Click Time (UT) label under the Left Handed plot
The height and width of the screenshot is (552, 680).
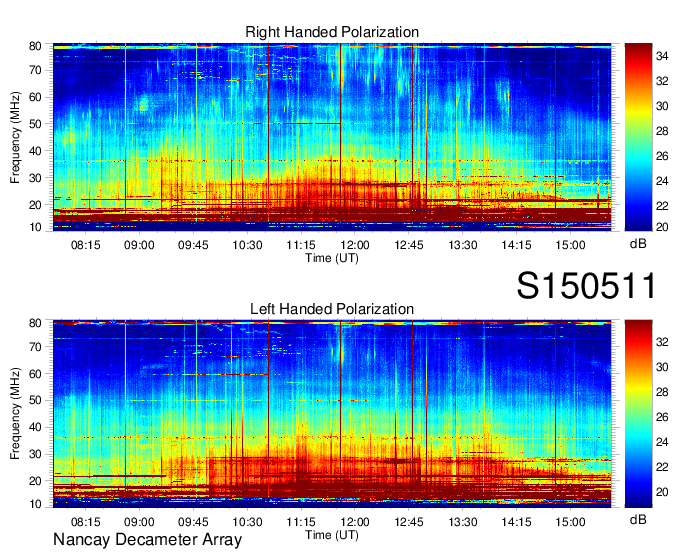(332, 535)
